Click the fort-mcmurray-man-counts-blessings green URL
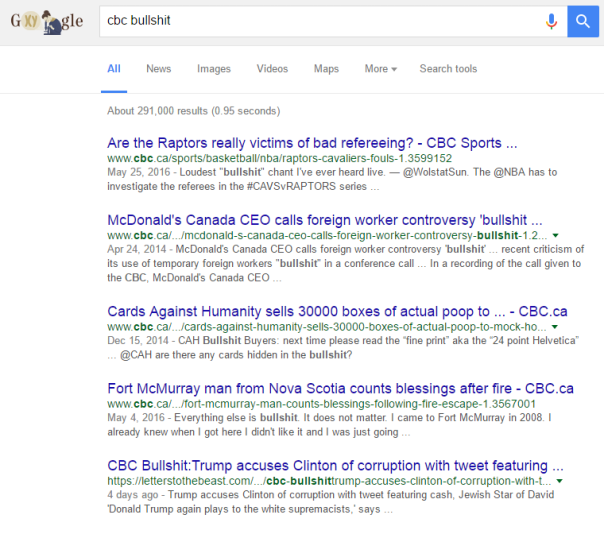Image resolution: width=604 pixels, height=534 pixels. tap(321, 404)
